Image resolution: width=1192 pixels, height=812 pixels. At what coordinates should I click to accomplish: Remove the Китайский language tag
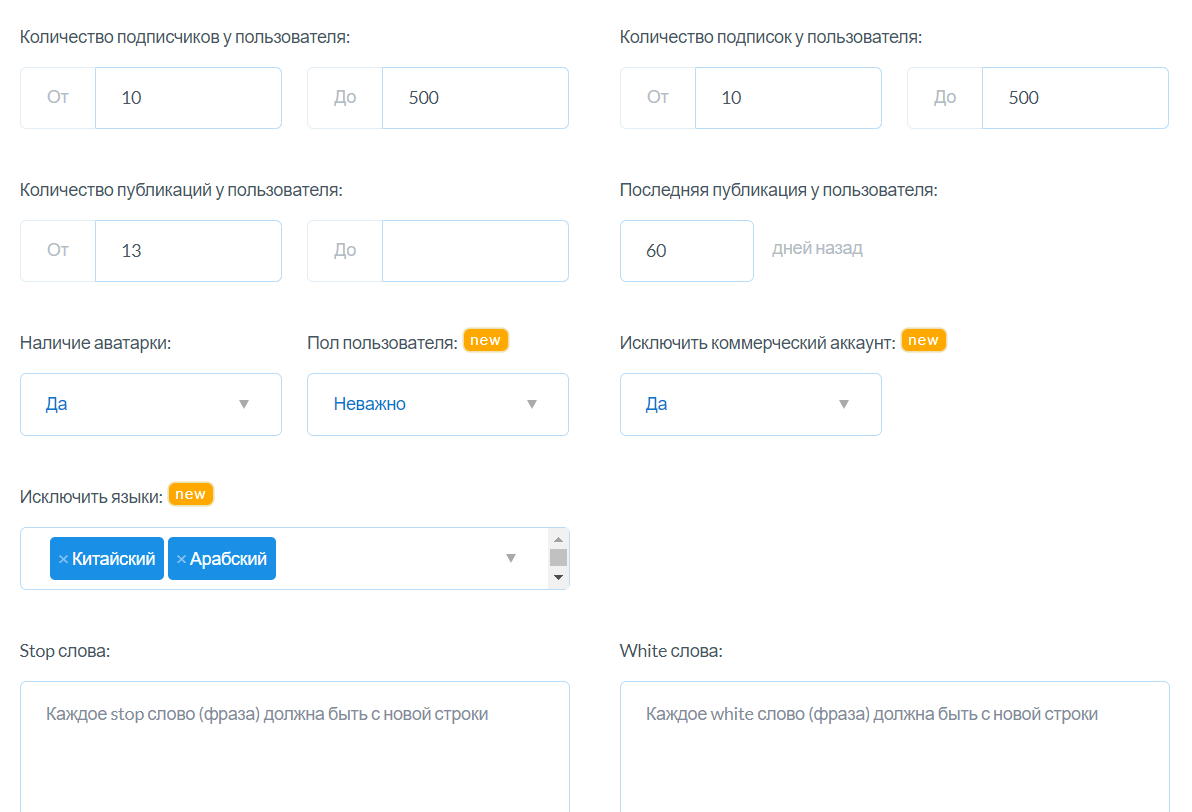[63, 559]
